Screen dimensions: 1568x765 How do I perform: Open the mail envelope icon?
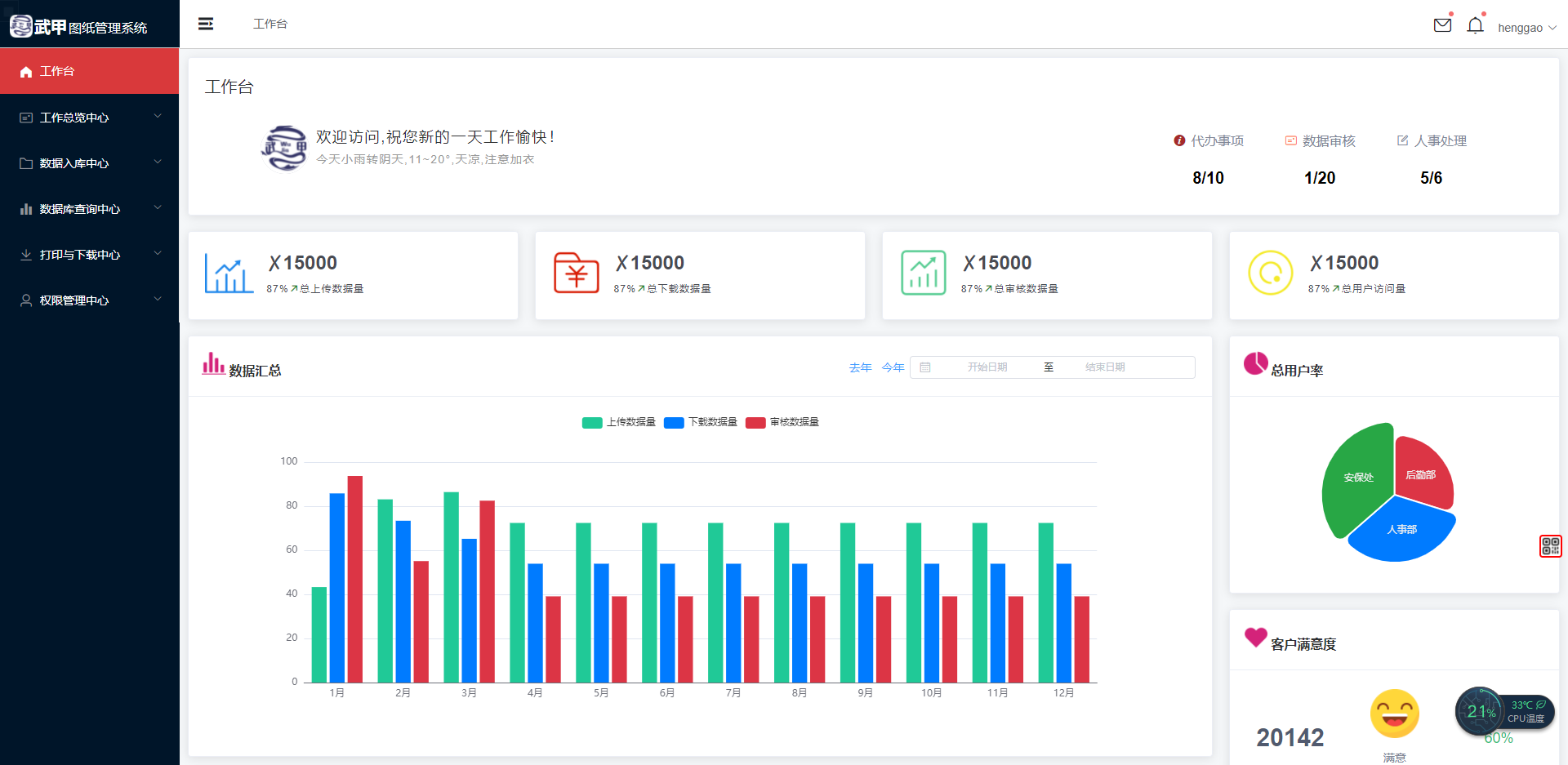1442,25
